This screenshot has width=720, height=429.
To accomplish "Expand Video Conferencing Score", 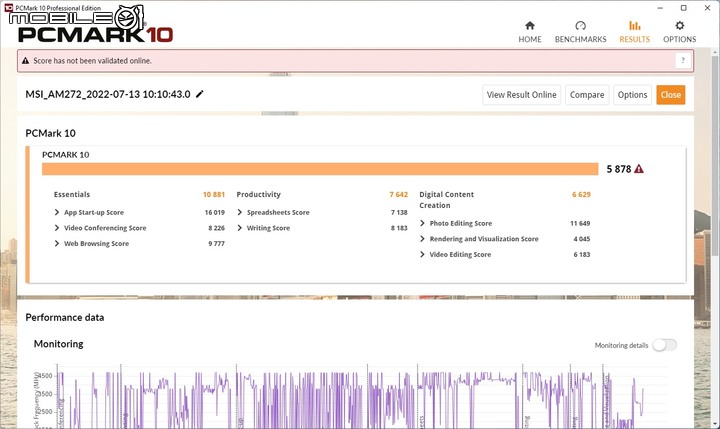I will tap(57, 228).
